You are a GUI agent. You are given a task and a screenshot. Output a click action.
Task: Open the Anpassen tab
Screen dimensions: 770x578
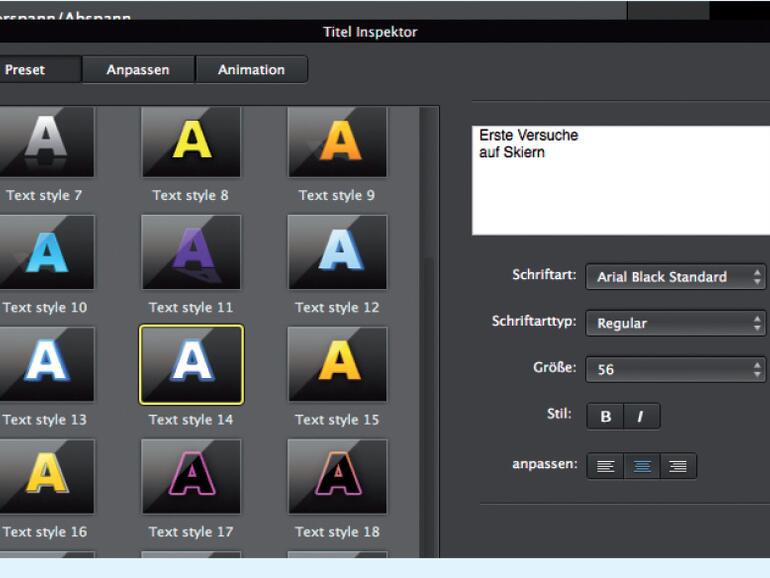click(x=138, y=70)
